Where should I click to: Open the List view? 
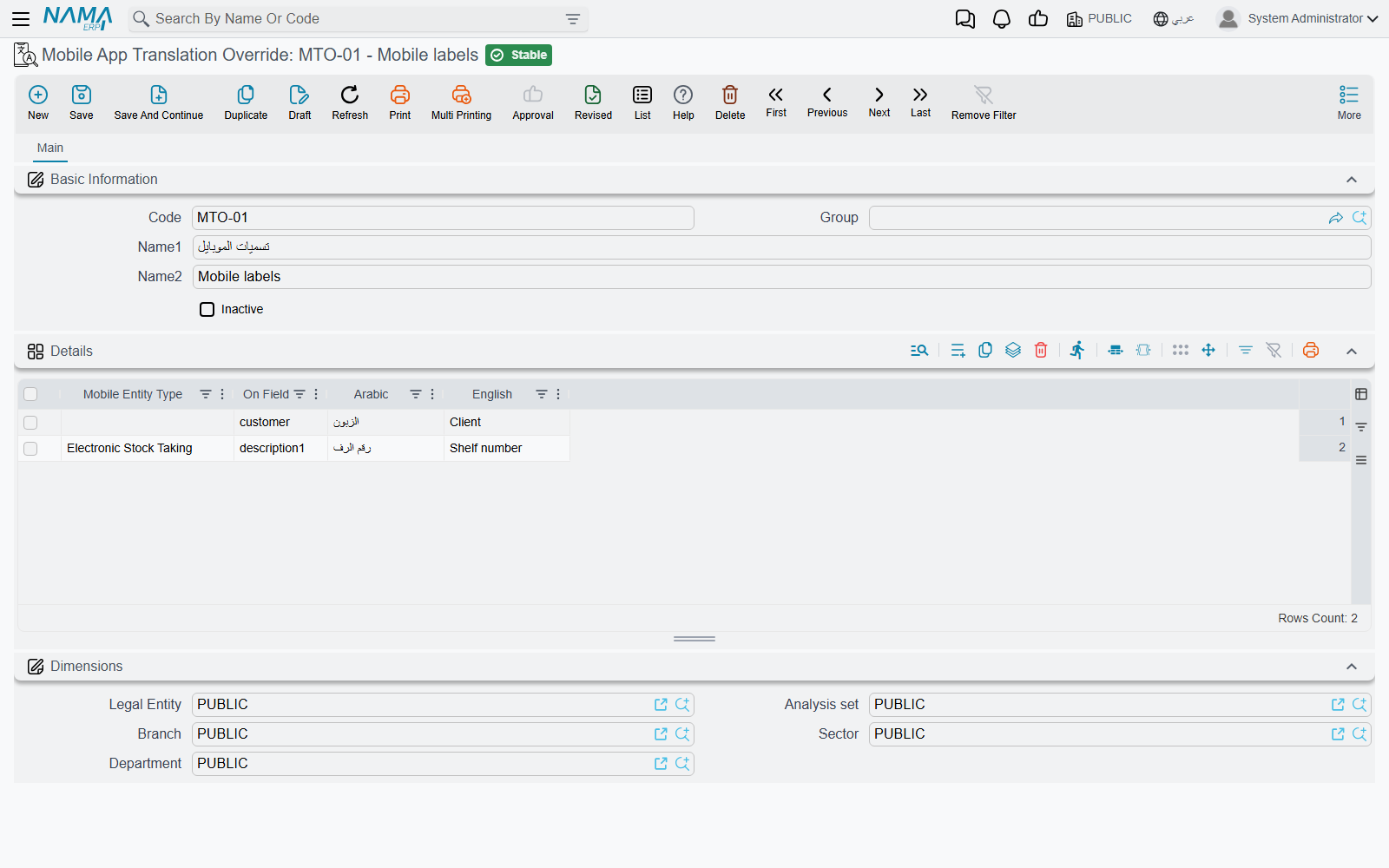click(642, 102)
